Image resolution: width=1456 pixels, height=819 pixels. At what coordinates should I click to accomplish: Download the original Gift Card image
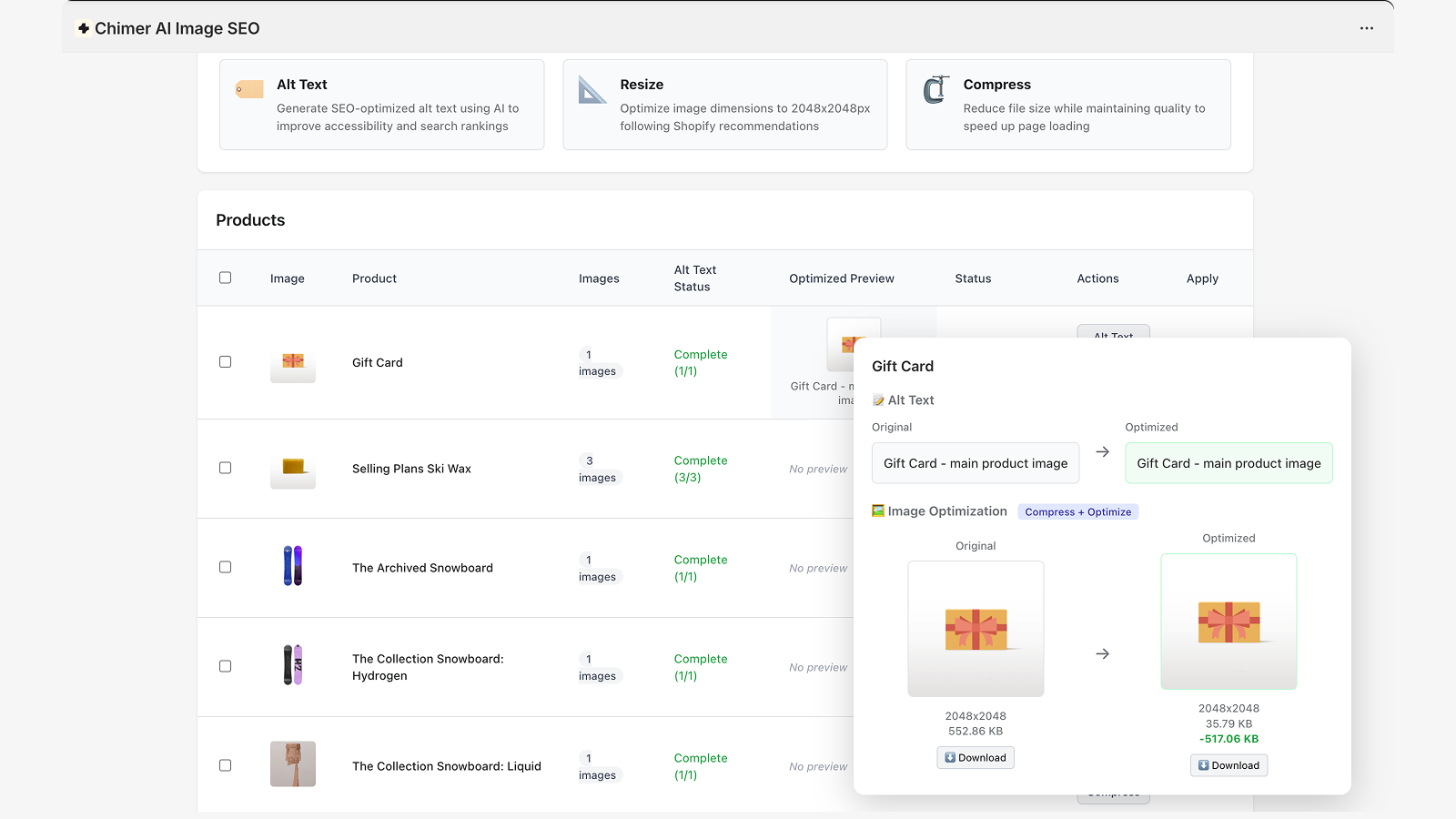[x=975, y=757]
